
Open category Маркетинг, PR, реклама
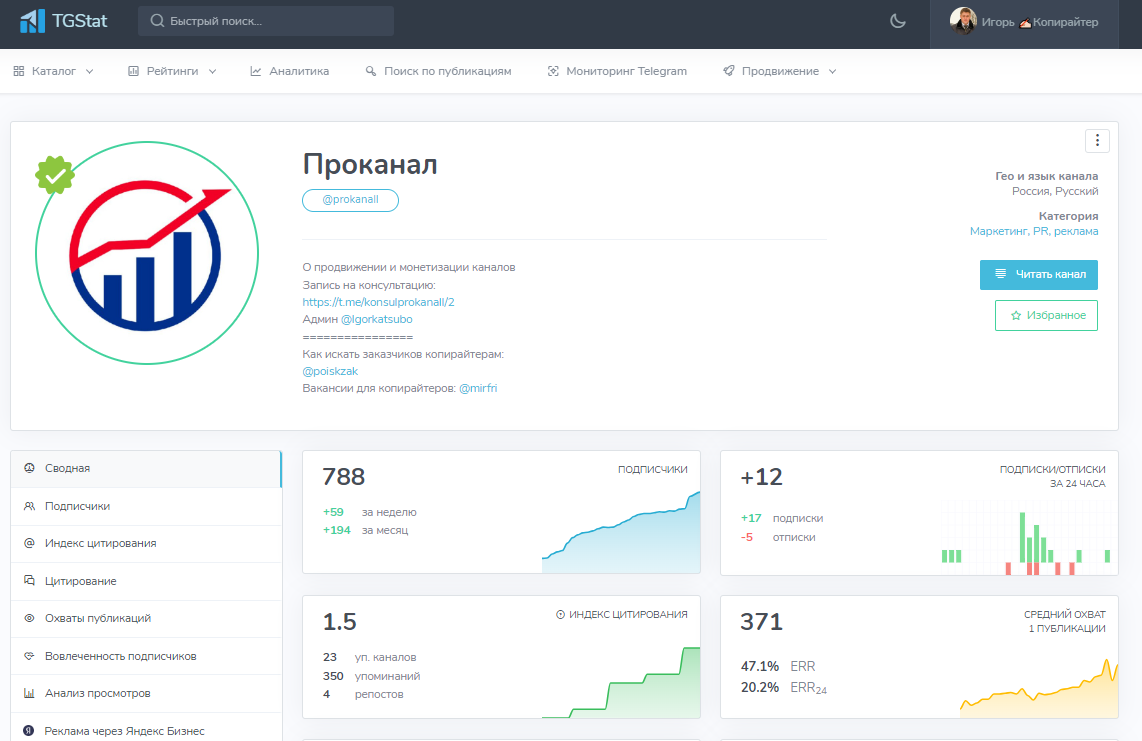click(x=1033, y=231)
